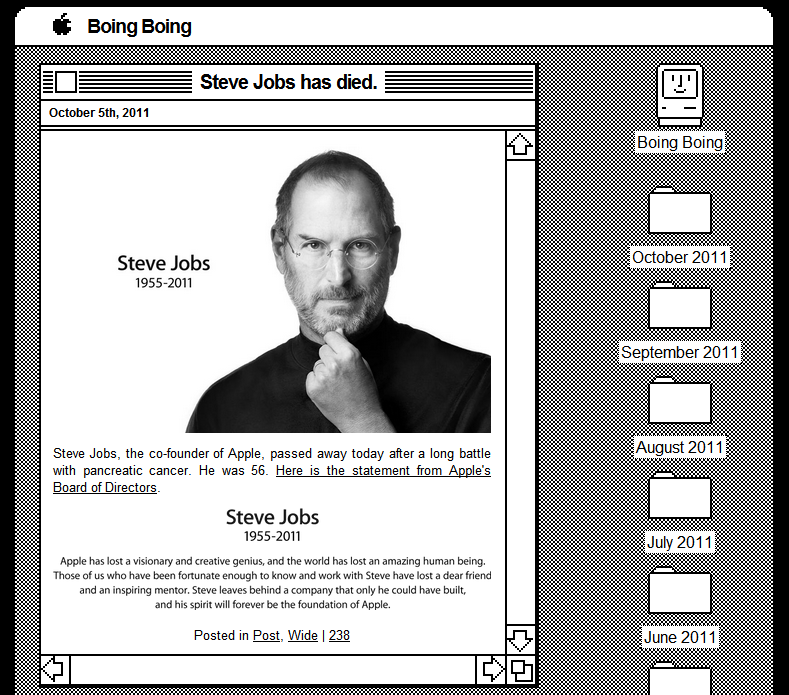This screenshot has height=695, width=789.
Task: Open the July 2011 folder icon
Action: pyautogui.click(x=679, y=495)
